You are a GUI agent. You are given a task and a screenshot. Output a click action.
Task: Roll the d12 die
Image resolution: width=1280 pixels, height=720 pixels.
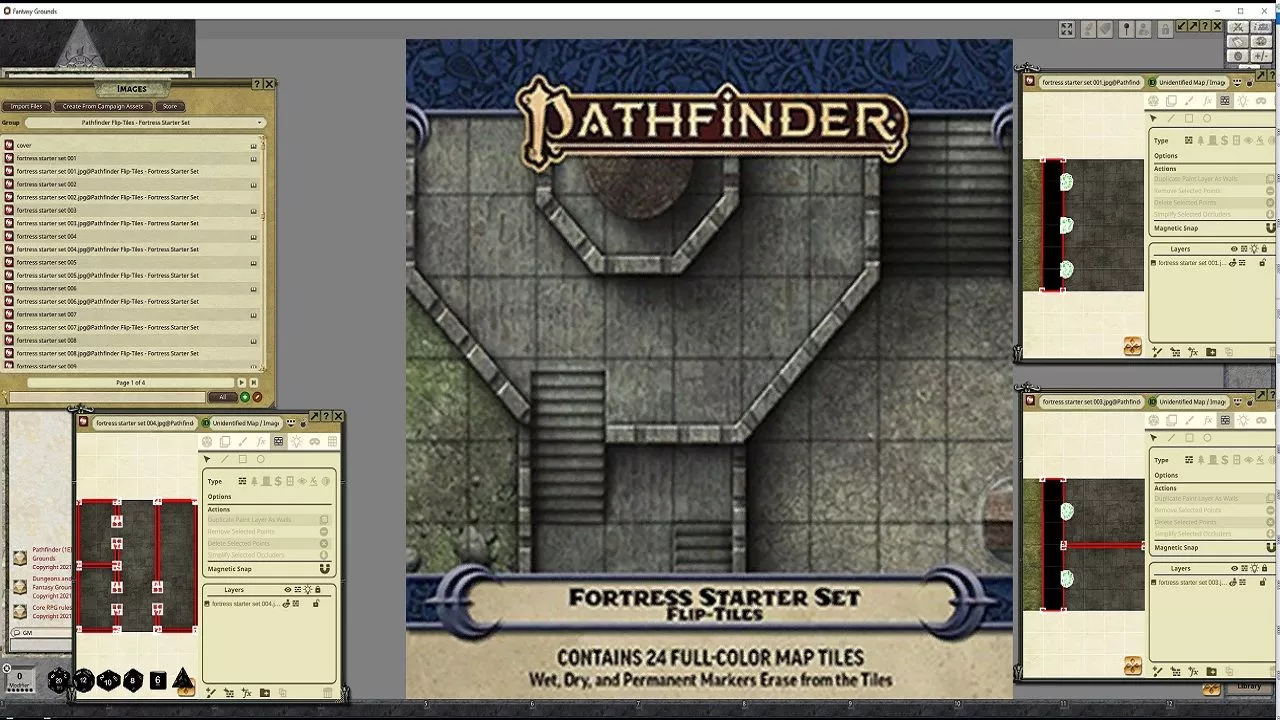[84, 680]
